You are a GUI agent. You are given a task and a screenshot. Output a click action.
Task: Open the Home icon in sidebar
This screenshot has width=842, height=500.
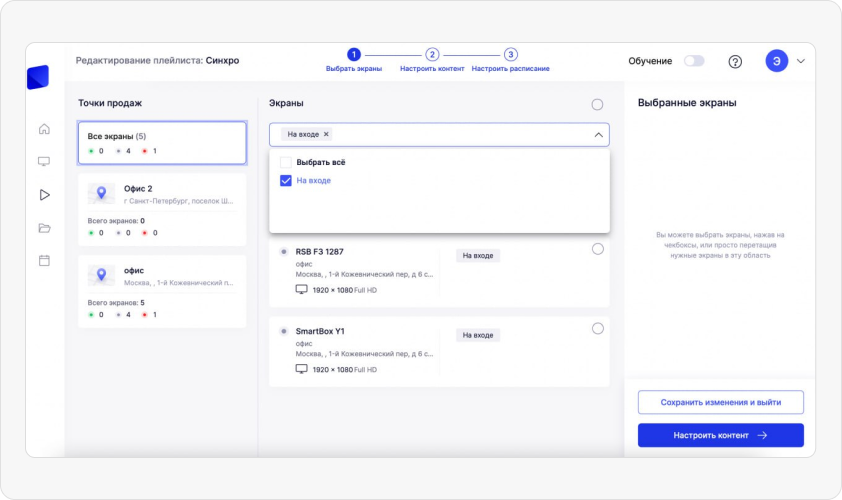(44, 129)
